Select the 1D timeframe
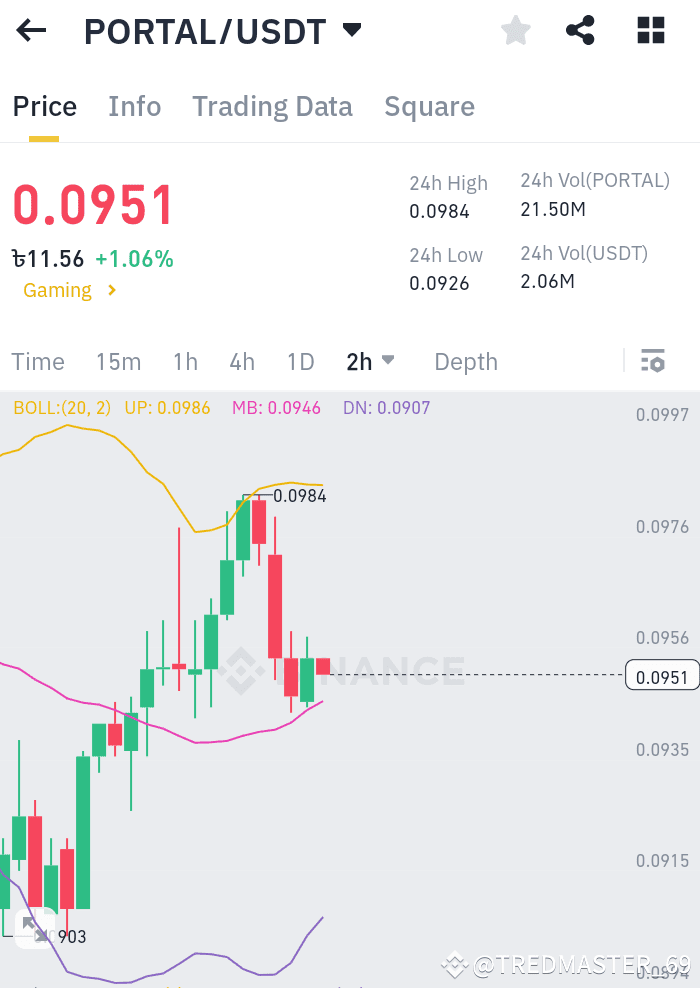Viewport: 700px width, 988px height. (x=300, y=362)
